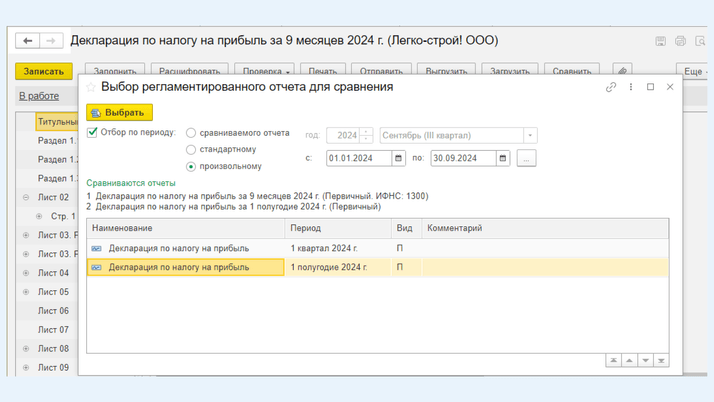Screen dimensions: 714x402
Task: Open the В работе status link
Action: click(39, 96)
